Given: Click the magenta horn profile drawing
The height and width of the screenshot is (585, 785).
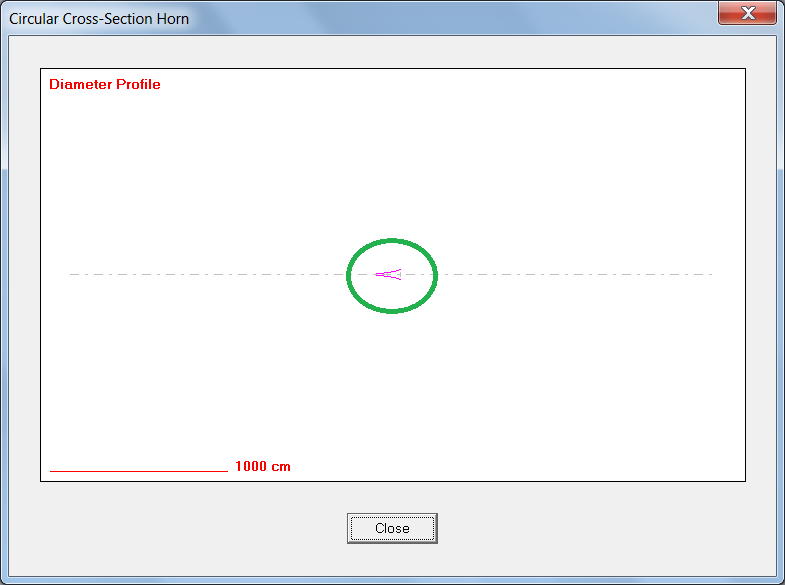Looking at the screenshot, I should pos(388,274).
